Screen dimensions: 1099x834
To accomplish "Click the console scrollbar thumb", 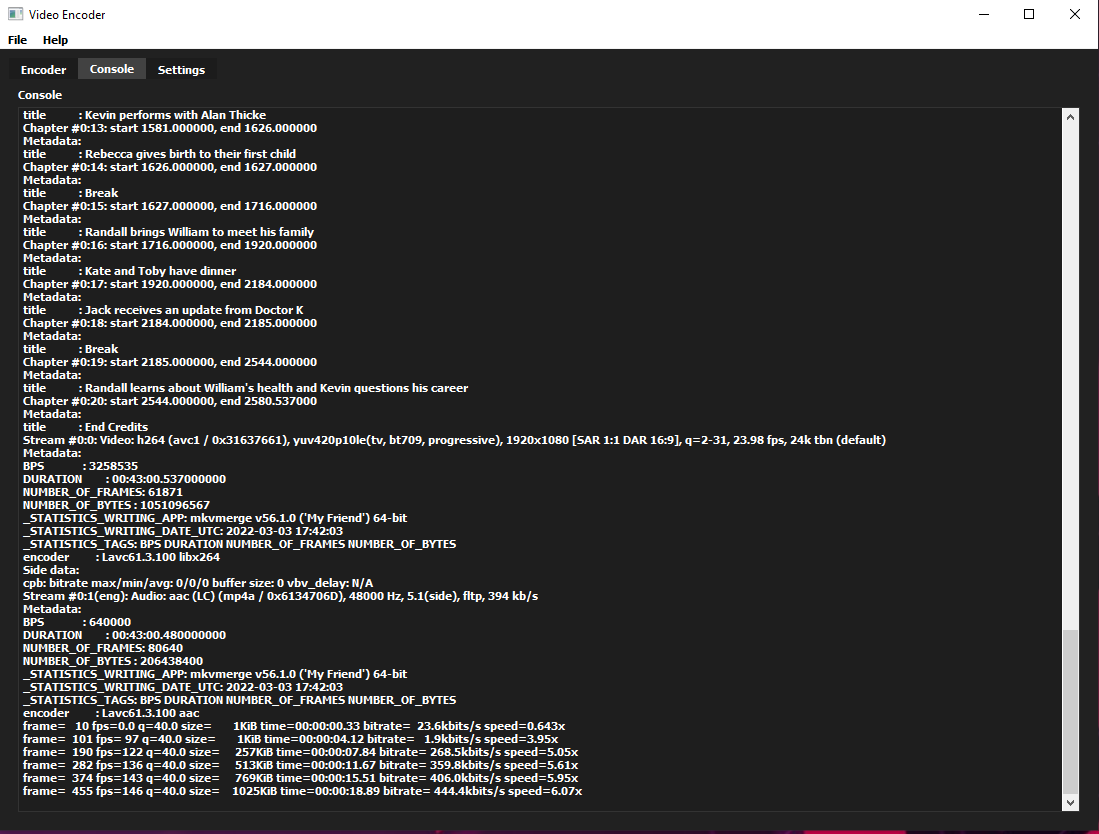I will point(1070,710).
